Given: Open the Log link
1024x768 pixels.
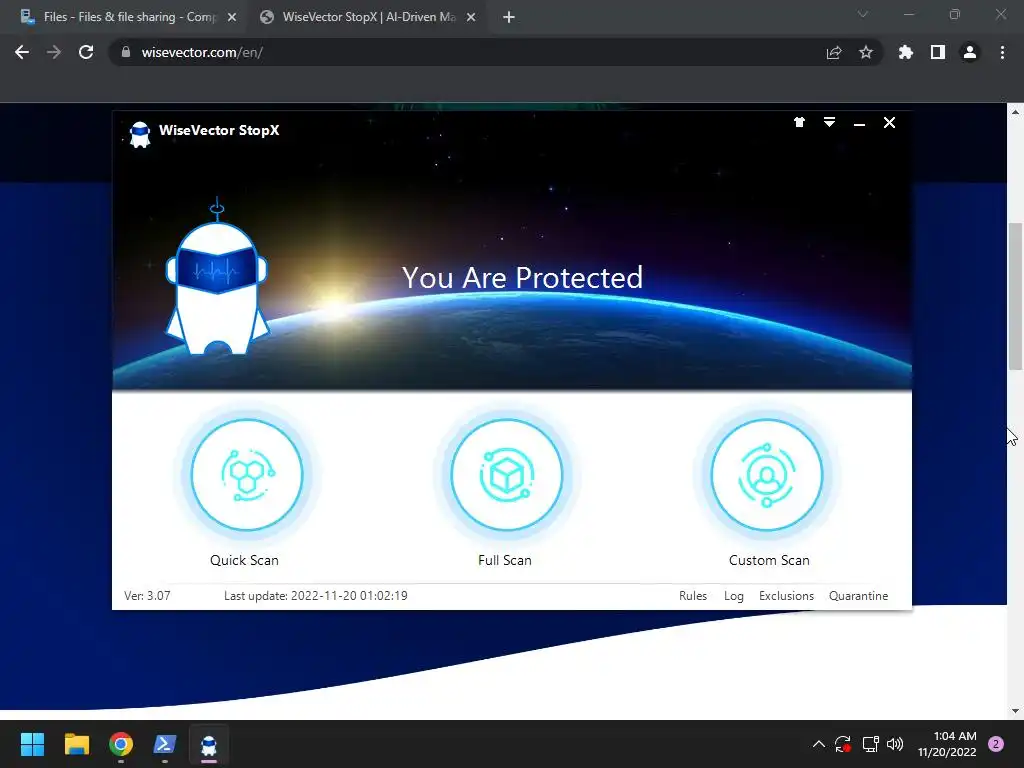Looking at the screenshot, I should pyautogui.click(x=734, y=596).
